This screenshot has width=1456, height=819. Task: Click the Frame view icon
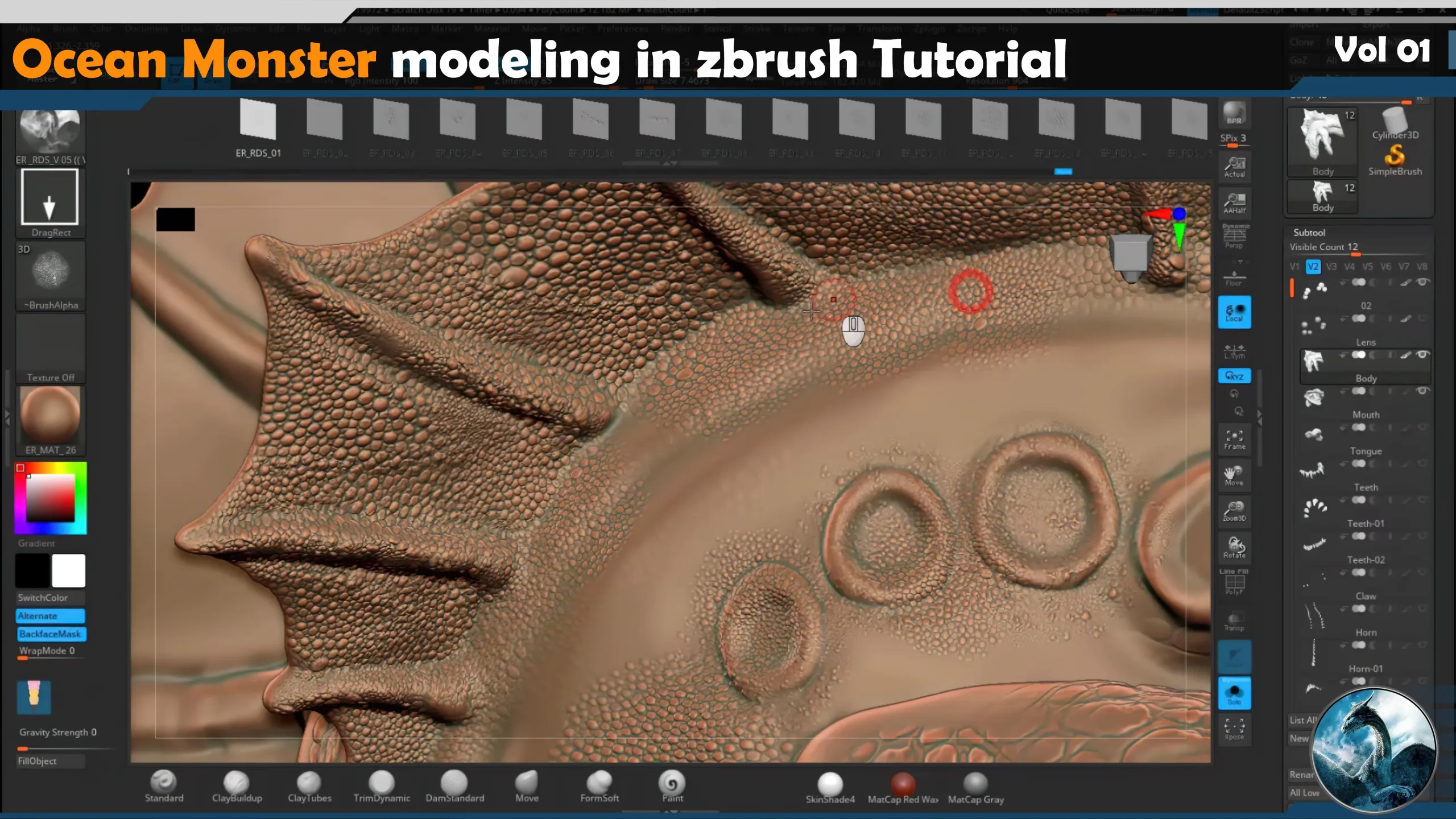1234,440
